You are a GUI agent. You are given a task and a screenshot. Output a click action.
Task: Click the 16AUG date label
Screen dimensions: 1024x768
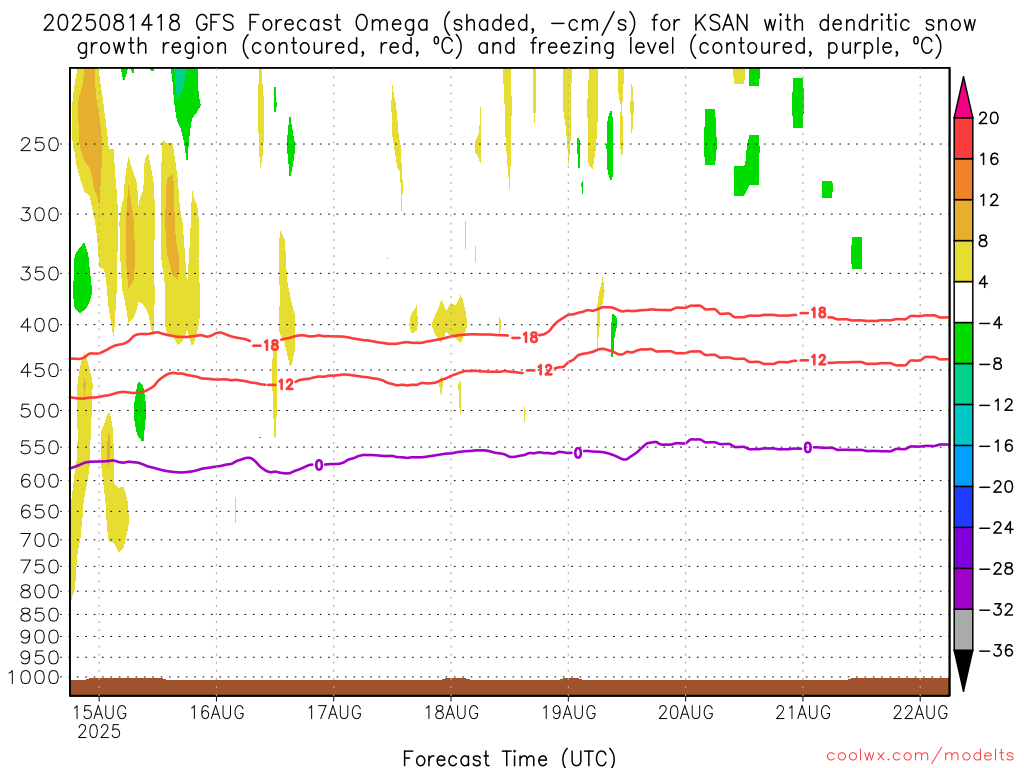pos(217,712)
